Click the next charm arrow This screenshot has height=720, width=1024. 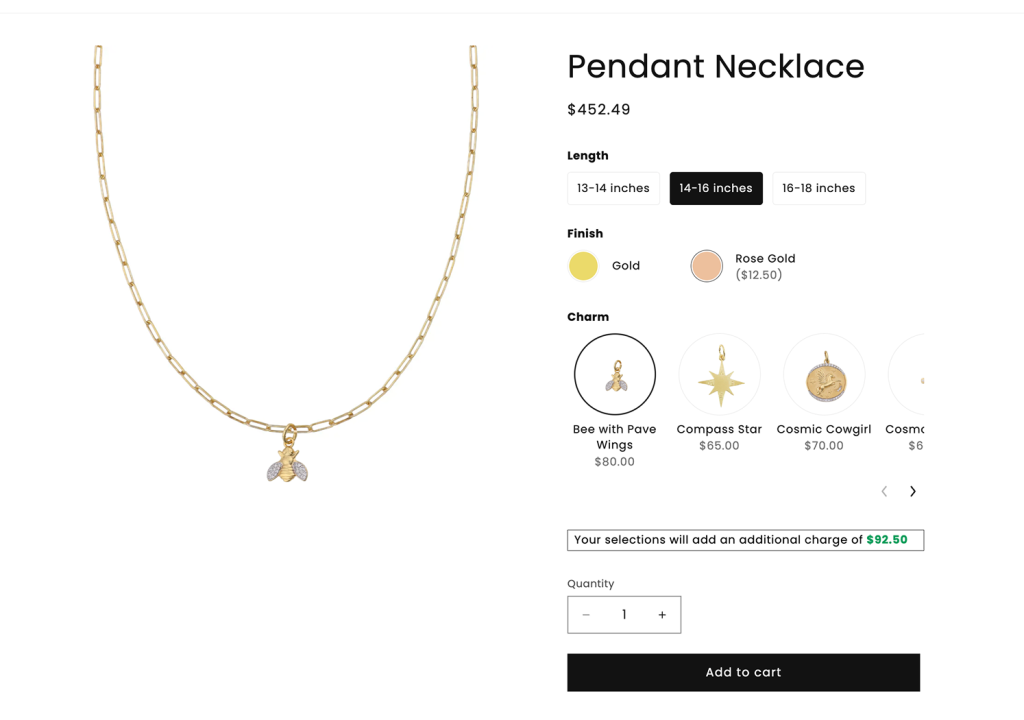pyautogui.click(x=912, y=491)
